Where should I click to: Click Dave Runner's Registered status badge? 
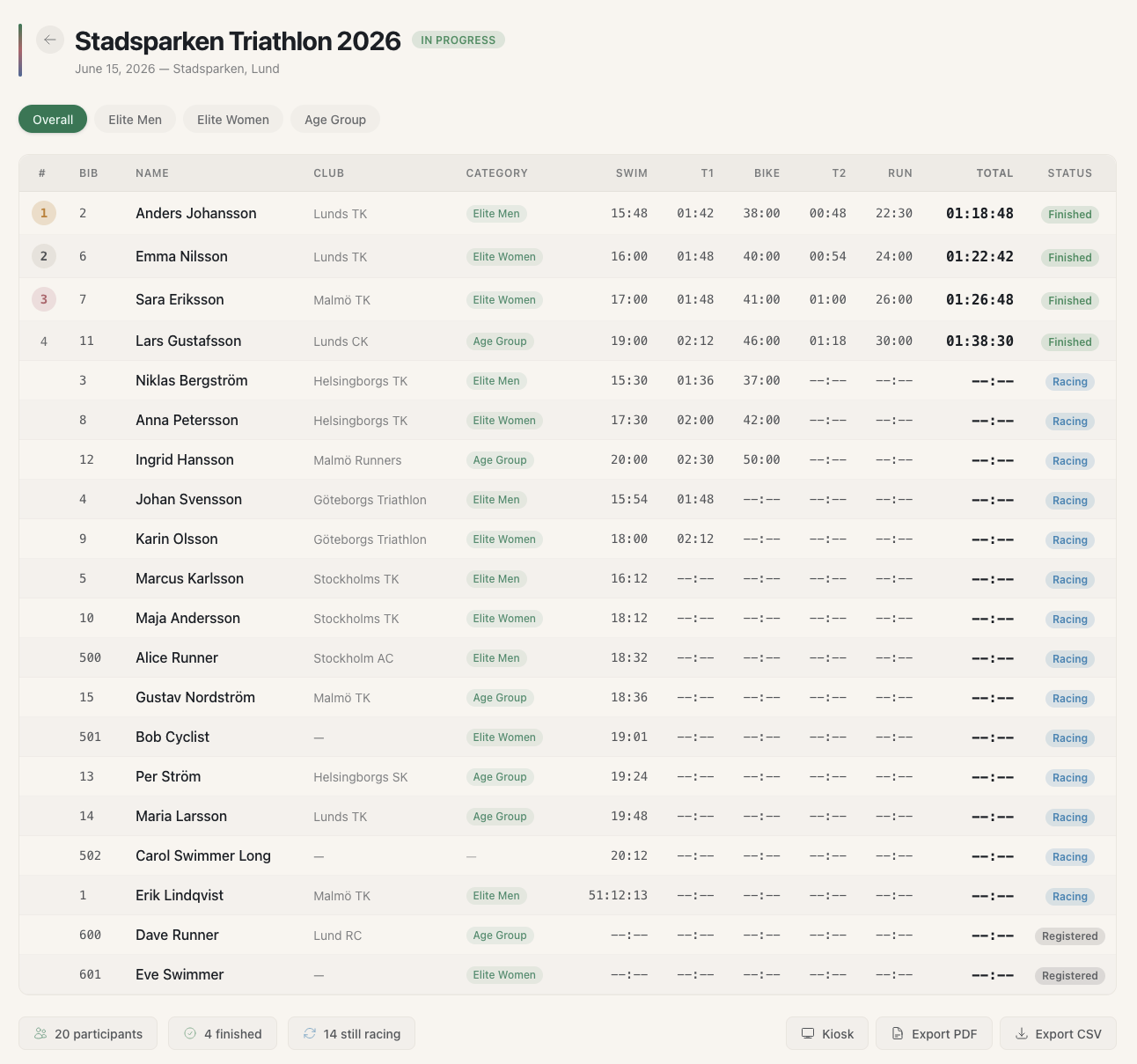click(x=1070, y=936)
